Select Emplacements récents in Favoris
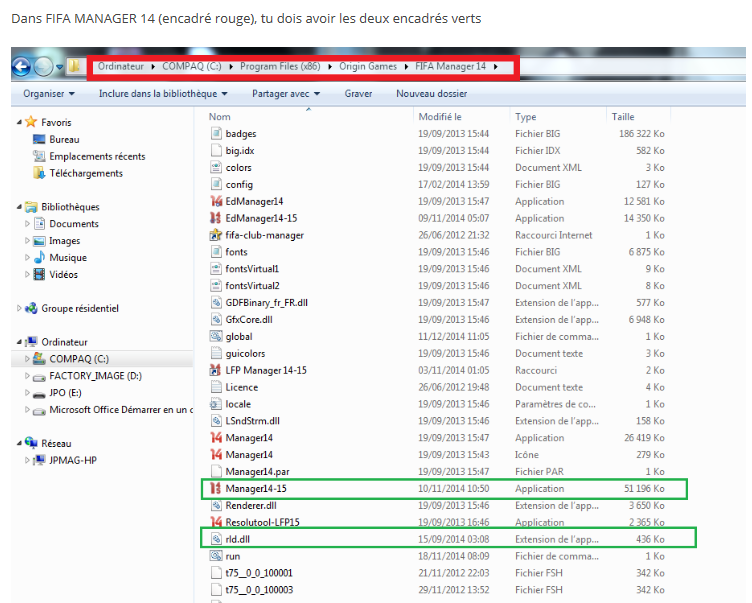The width and height of the screenshot is (752, 603). [x=97, y=156]
